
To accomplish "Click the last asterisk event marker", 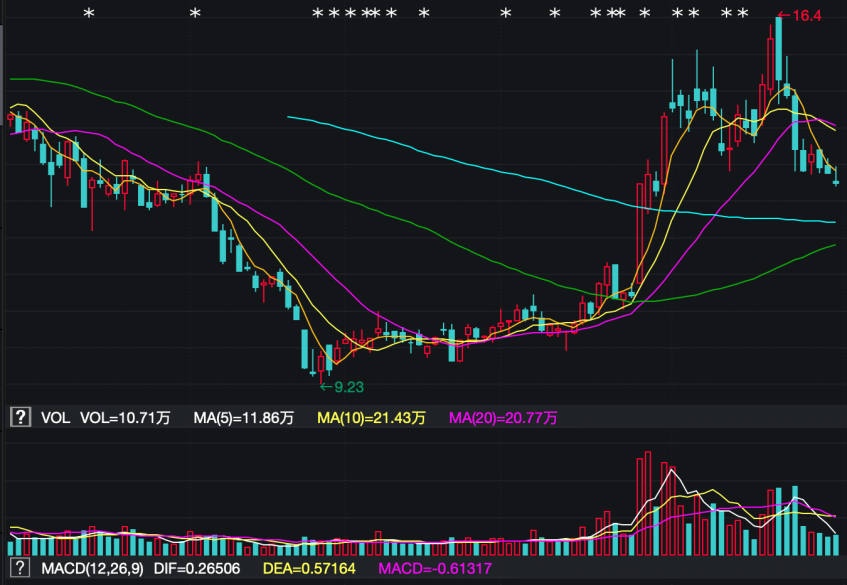I will [x=743, y=14].
